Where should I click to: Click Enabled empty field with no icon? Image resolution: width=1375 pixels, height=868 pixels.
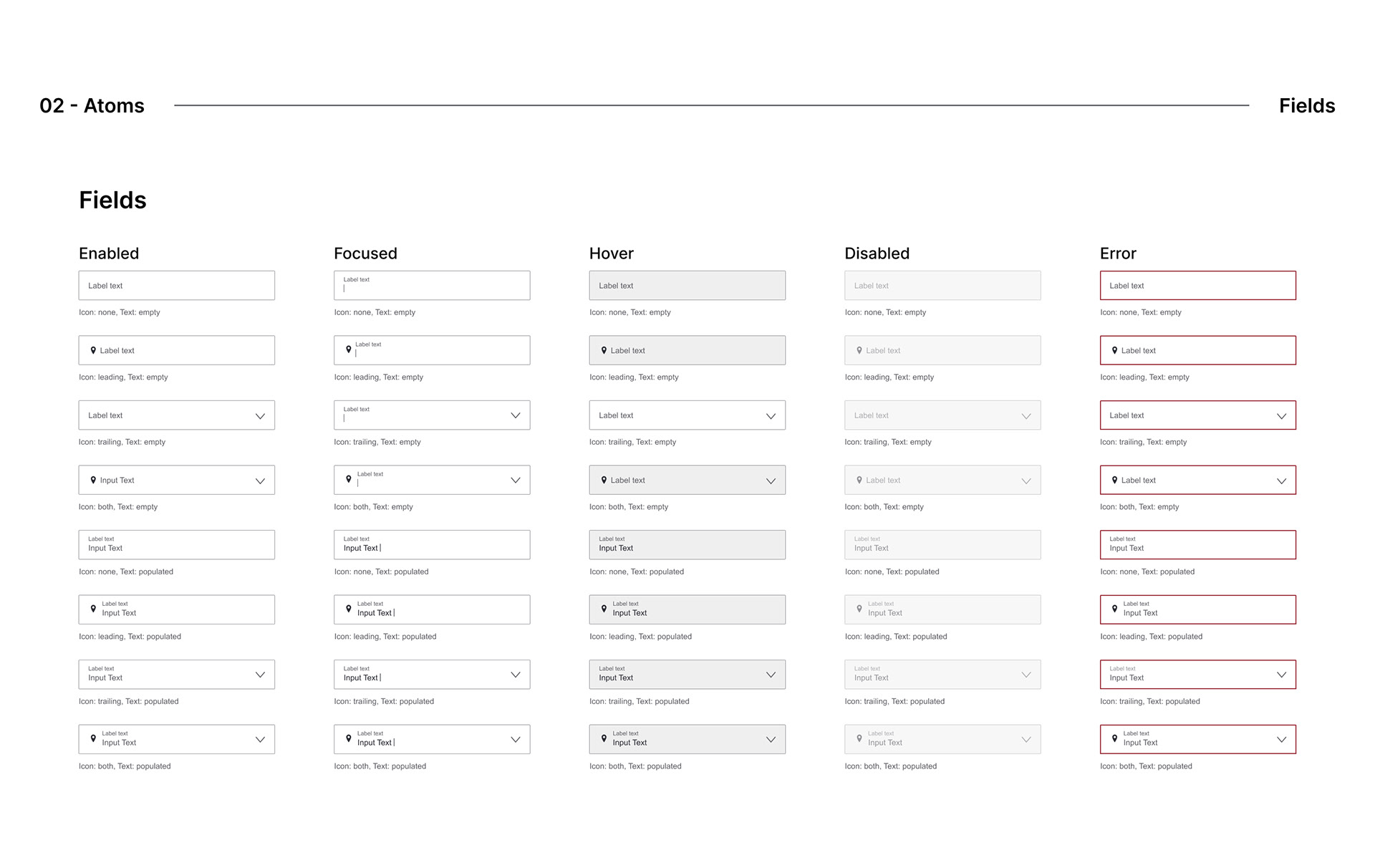click(x=176, y=286)
